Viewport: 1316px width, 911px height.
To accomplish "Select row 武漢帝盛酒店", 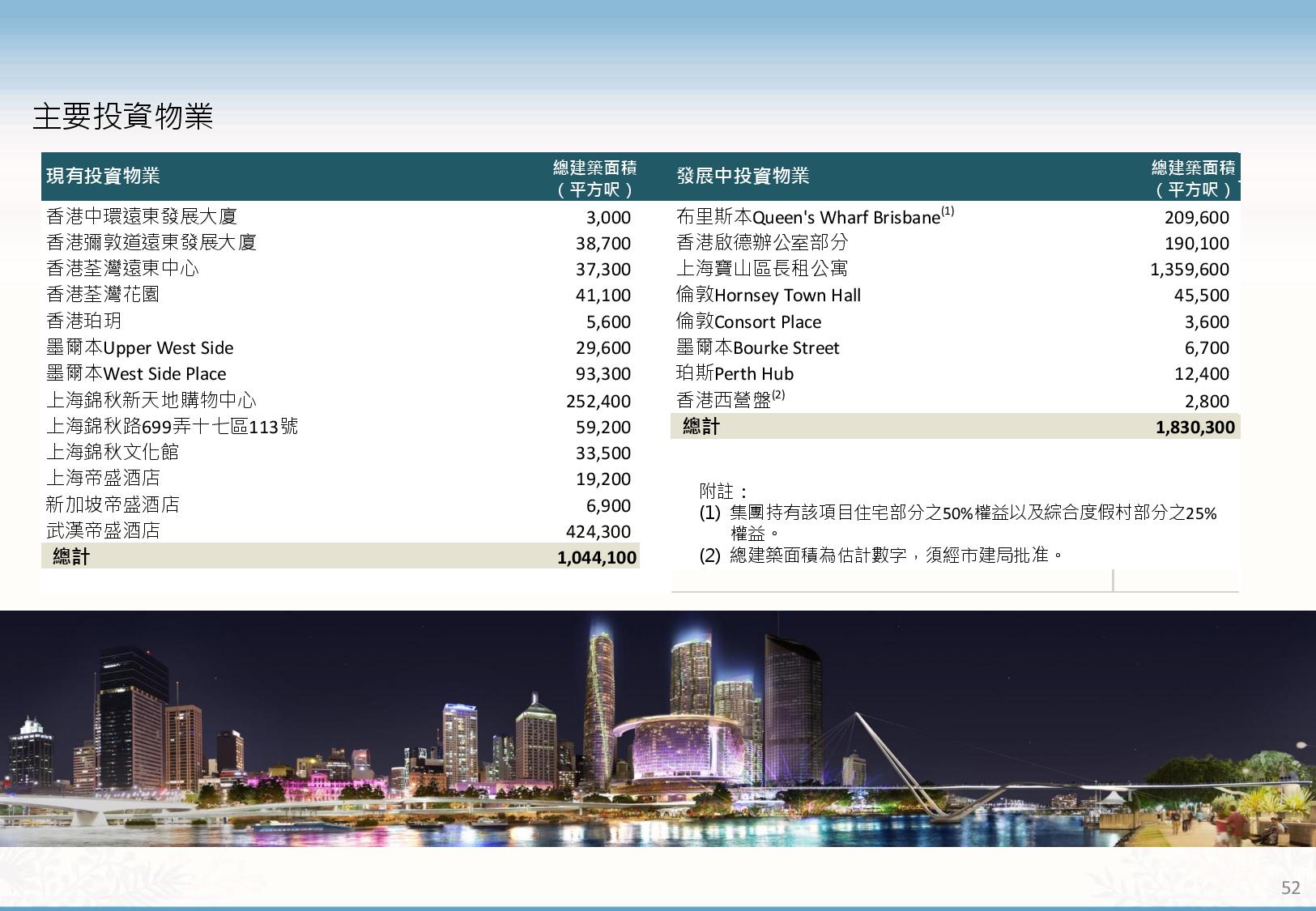I will click(340, 530).
